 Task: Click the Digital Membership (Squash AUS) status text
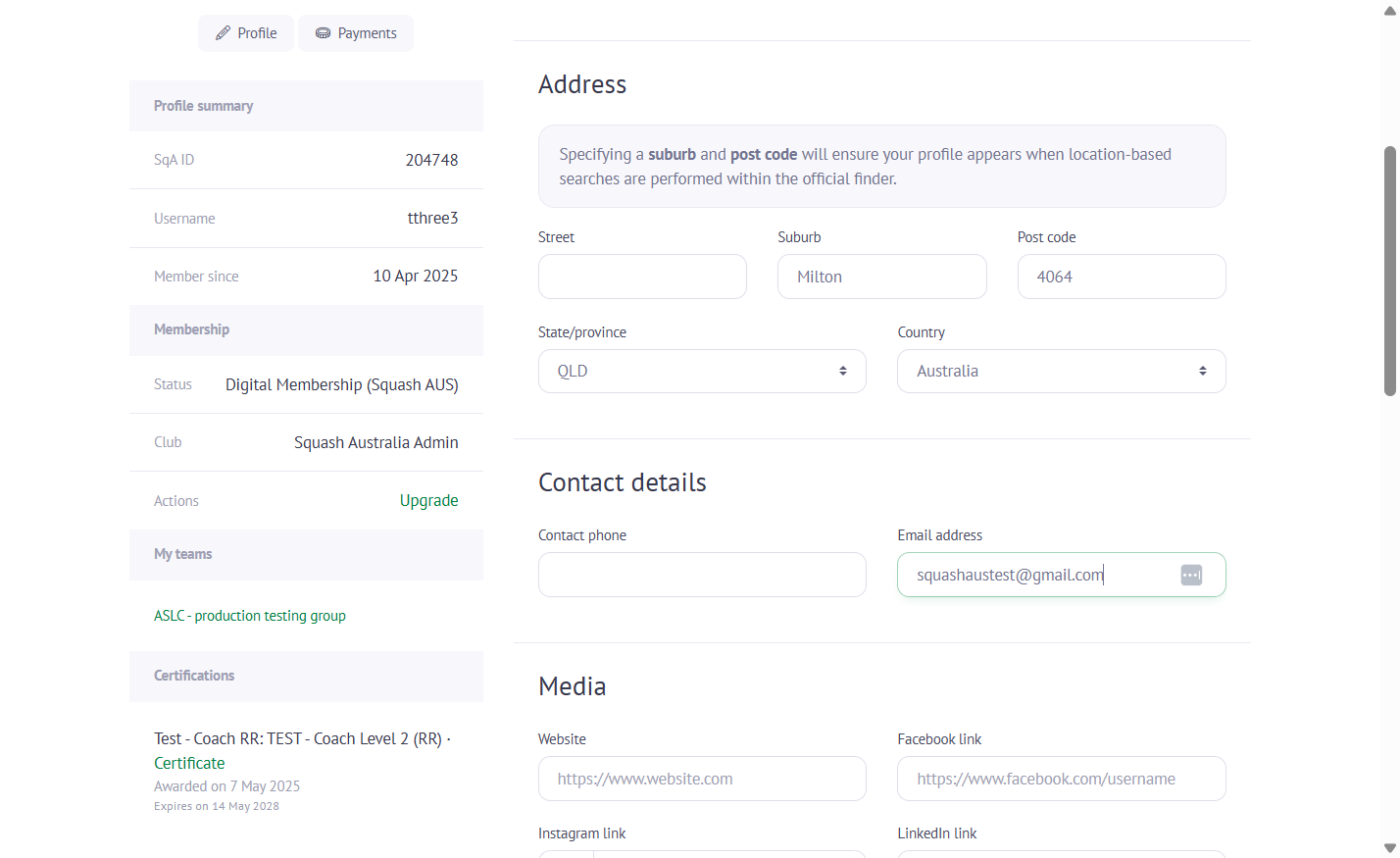tap(341, 384)
